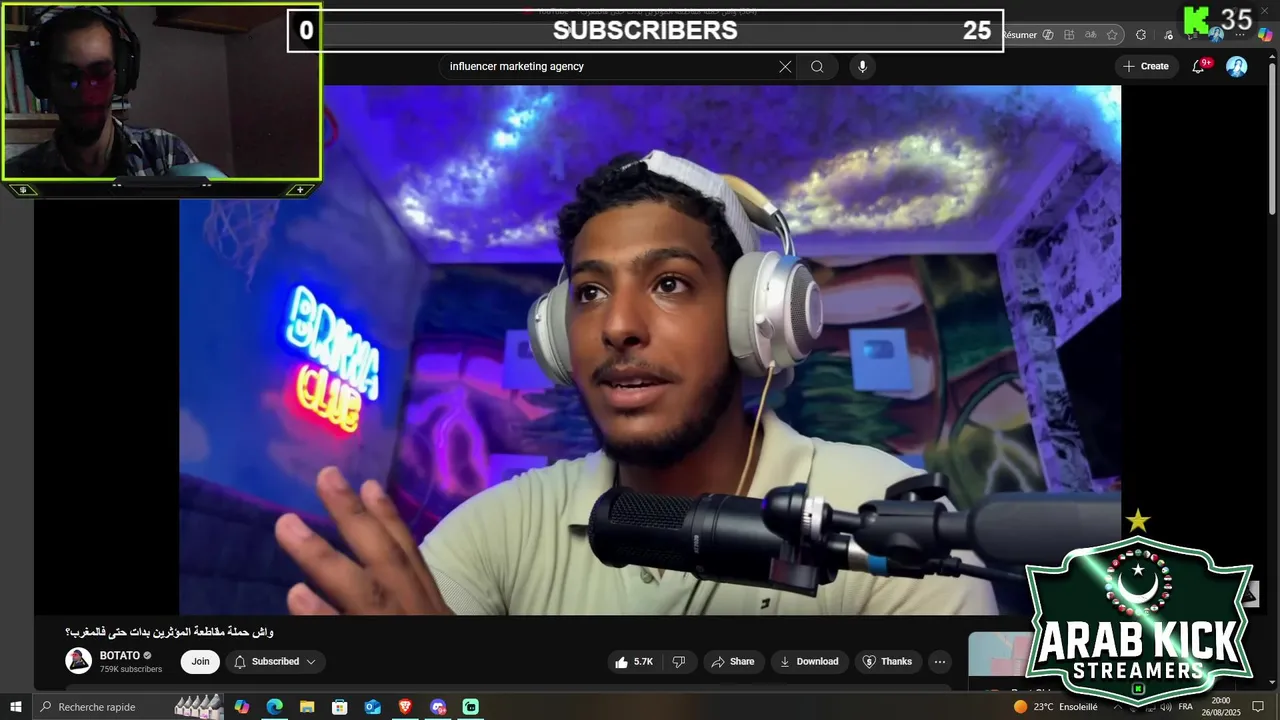This screenshot has width=1280, height=720.
Task: Download the video
Action: tap(809, 661)
